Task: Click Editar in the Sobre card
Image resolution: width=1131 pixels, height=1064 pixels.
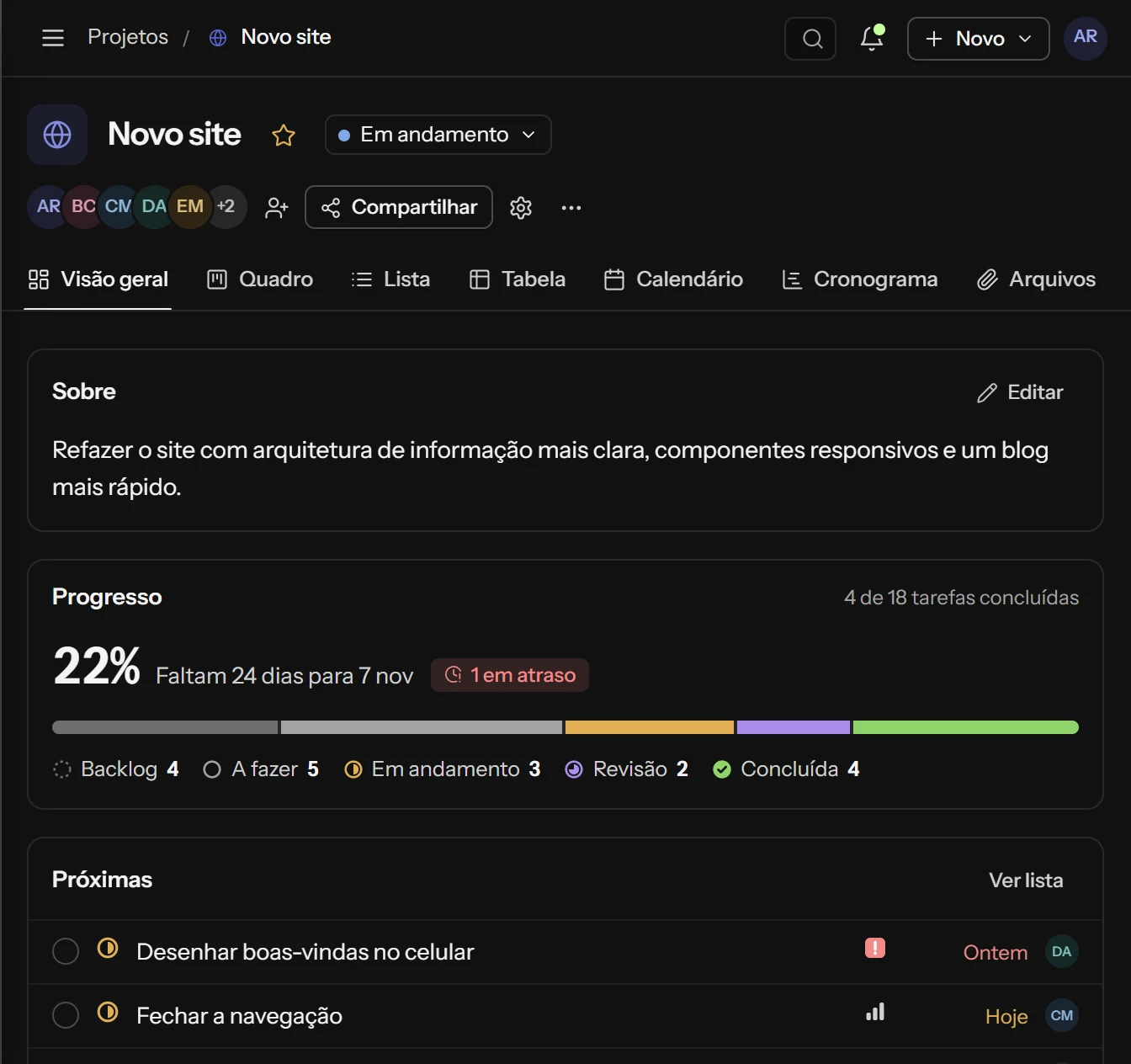Action: [1020, 392]
